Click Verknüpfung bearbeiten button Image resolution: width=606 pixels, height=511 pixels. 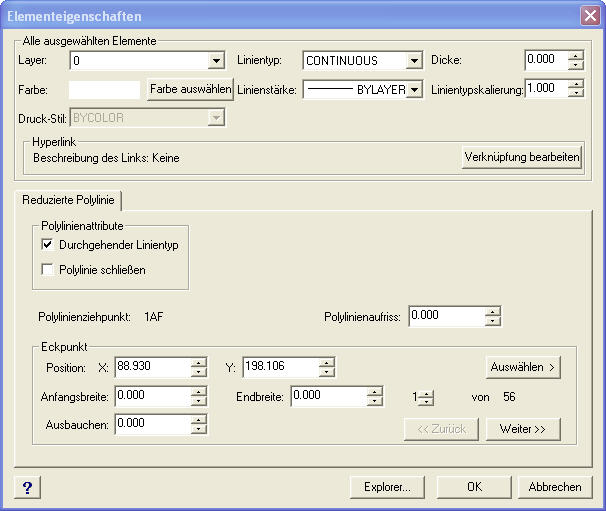click(x=522, y=157)
